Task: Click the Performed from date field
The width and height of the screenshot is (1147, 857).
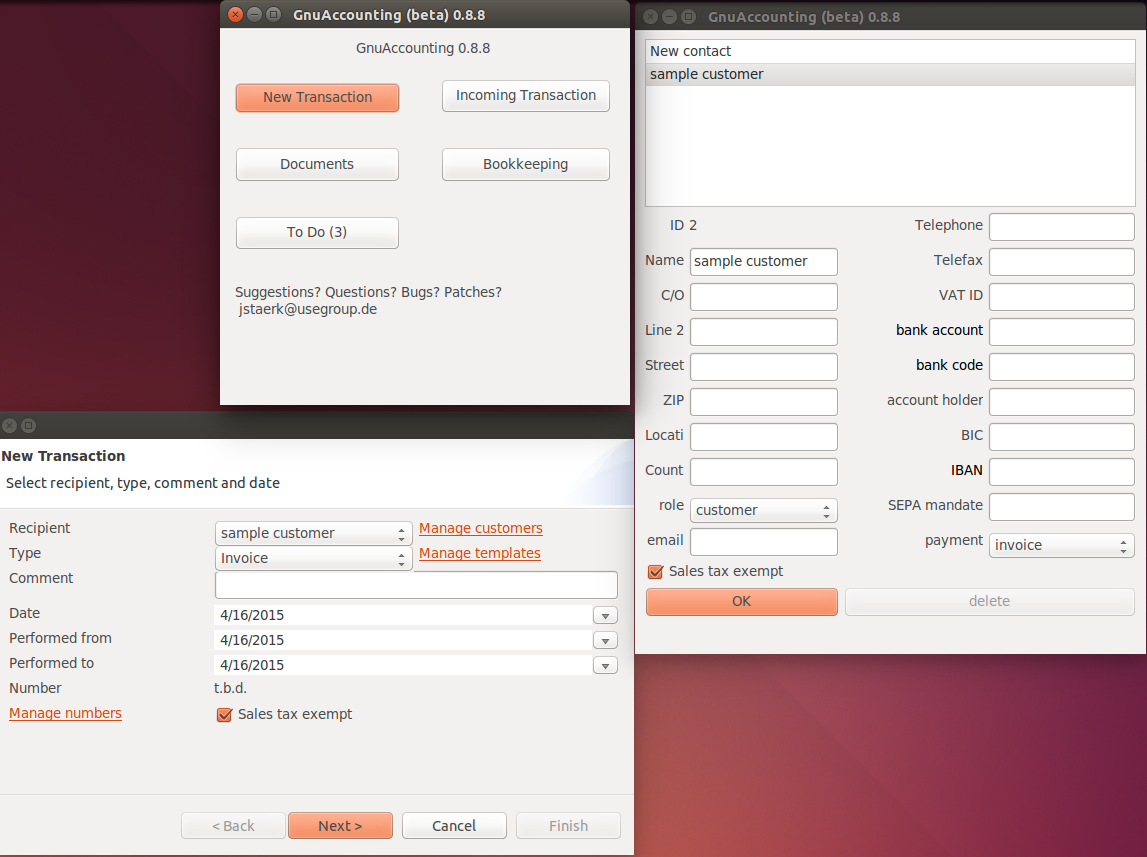Action: (x=403, y=641)
